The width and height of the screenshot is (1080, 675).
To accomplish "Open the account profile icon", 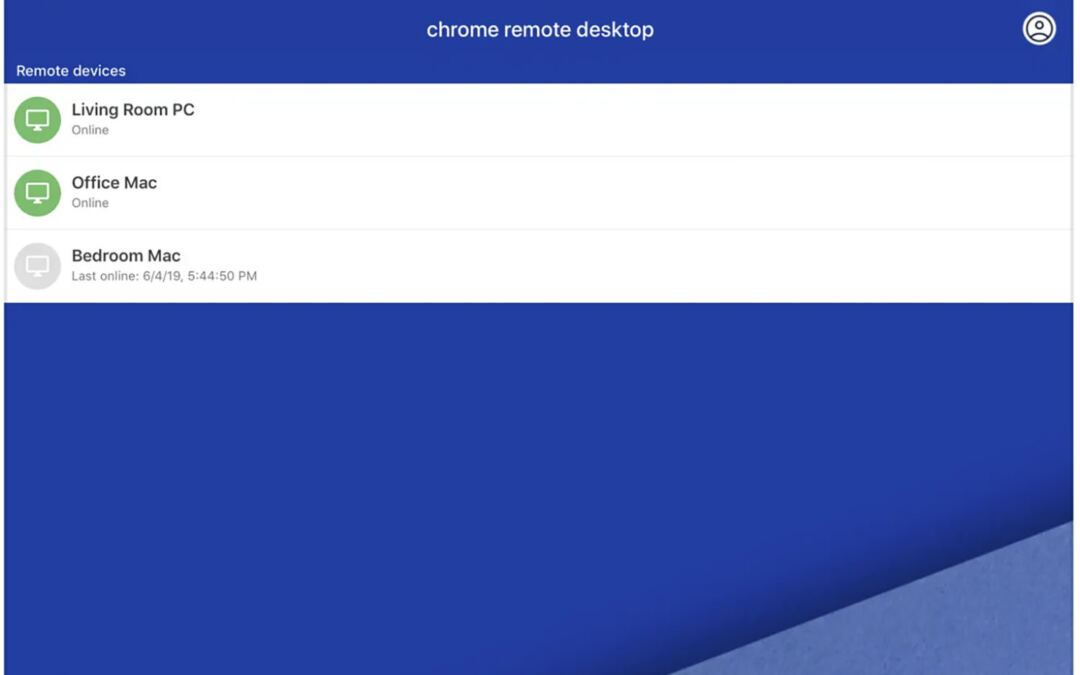I will click(x=1039, y=29).
